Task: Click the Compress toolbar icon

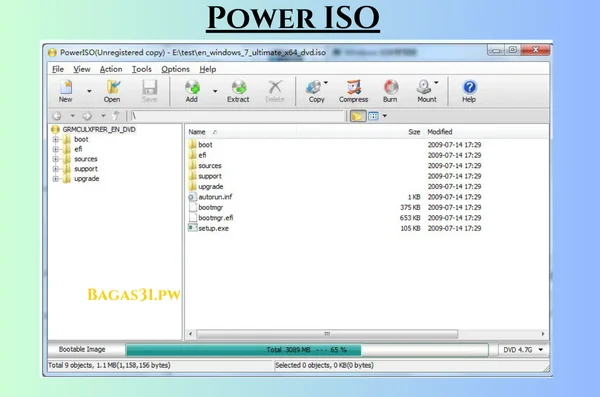Action: (x=353, y=91)
